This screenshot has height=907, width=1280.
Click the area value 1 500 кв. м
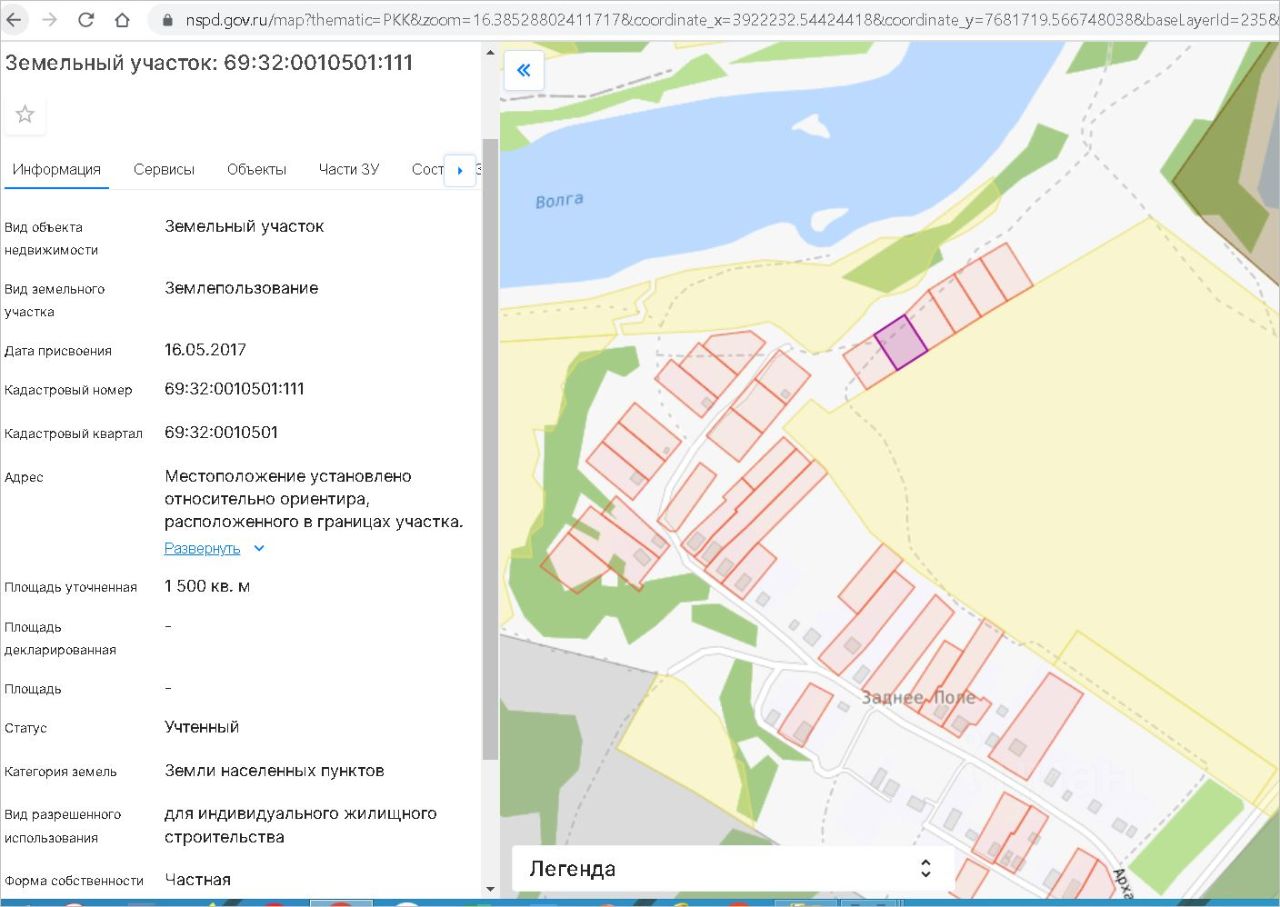pyautogui.click(x=207, y=586)
